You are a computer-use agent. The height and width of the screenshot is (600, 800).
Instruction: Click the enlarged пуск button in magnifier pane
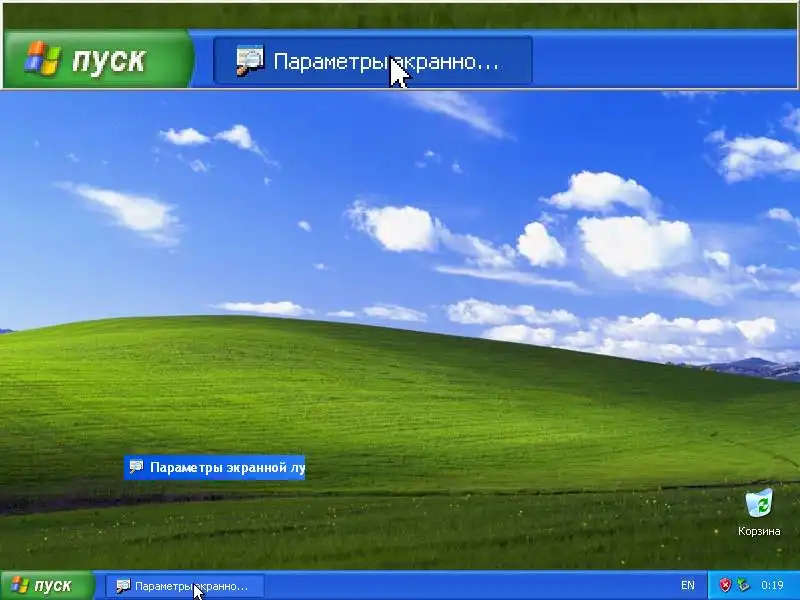point(98,60)
